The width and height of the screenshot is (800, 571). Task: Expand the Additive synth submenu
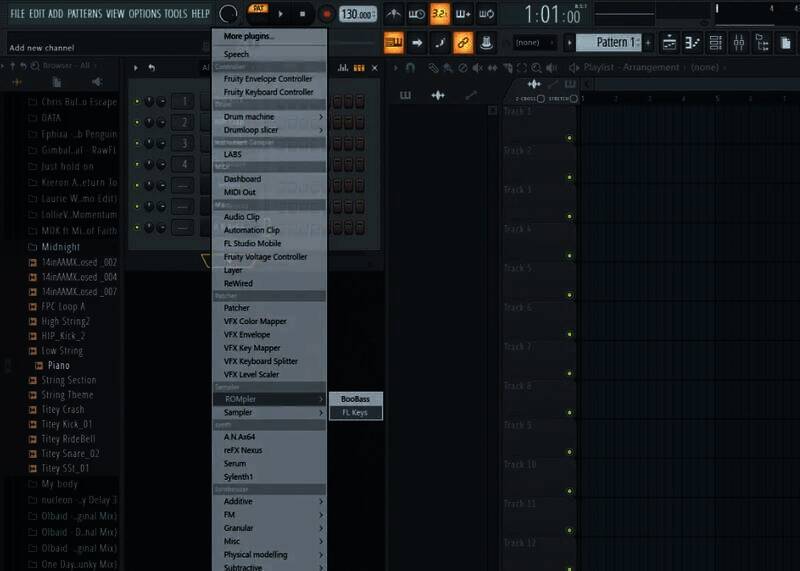coord(269,502)
